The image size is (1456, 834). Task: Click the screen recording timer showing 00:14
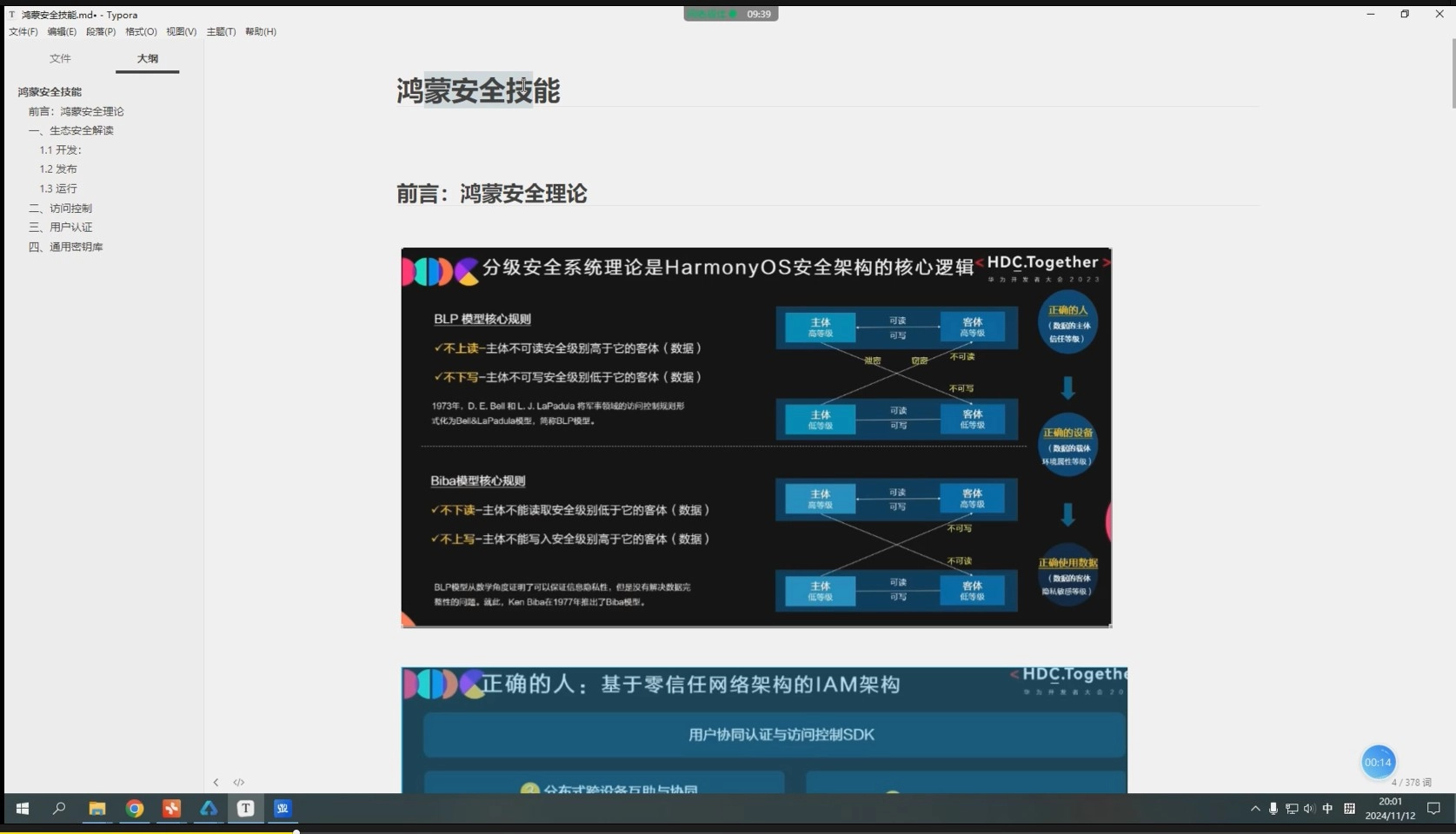point(1377,762)
